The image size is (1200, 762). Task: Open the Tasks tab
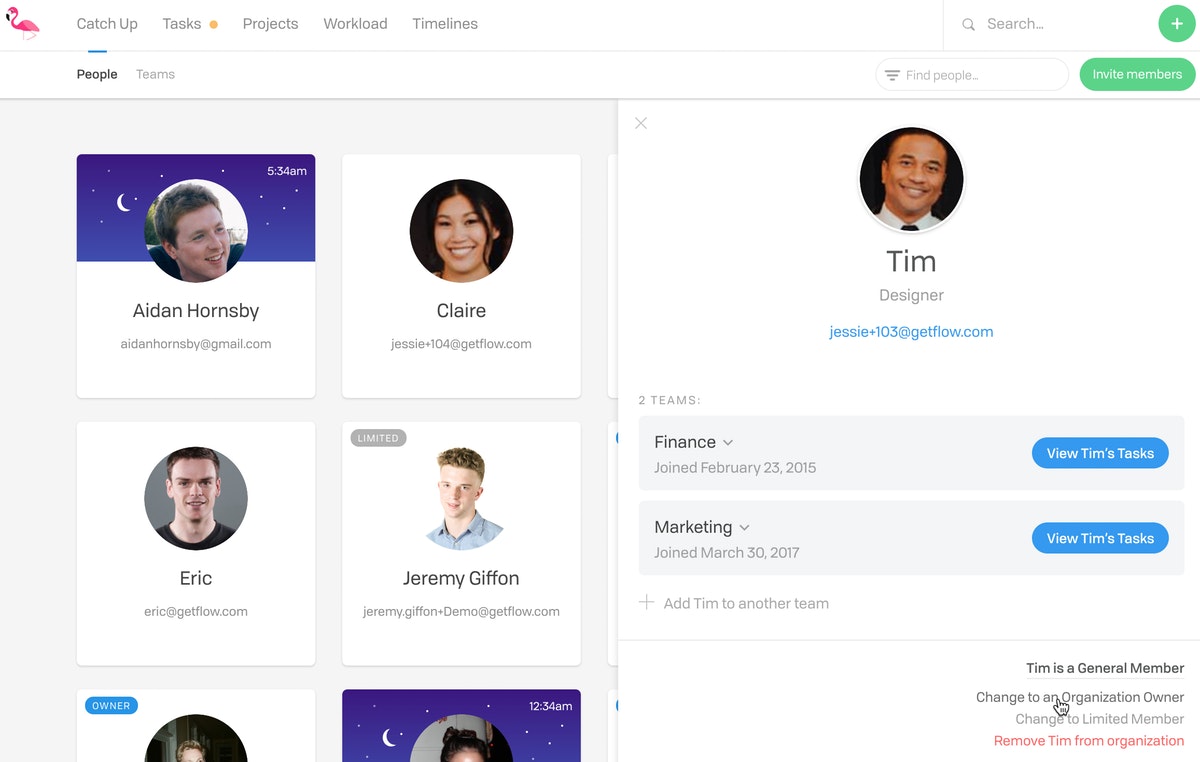click(182, 24)
